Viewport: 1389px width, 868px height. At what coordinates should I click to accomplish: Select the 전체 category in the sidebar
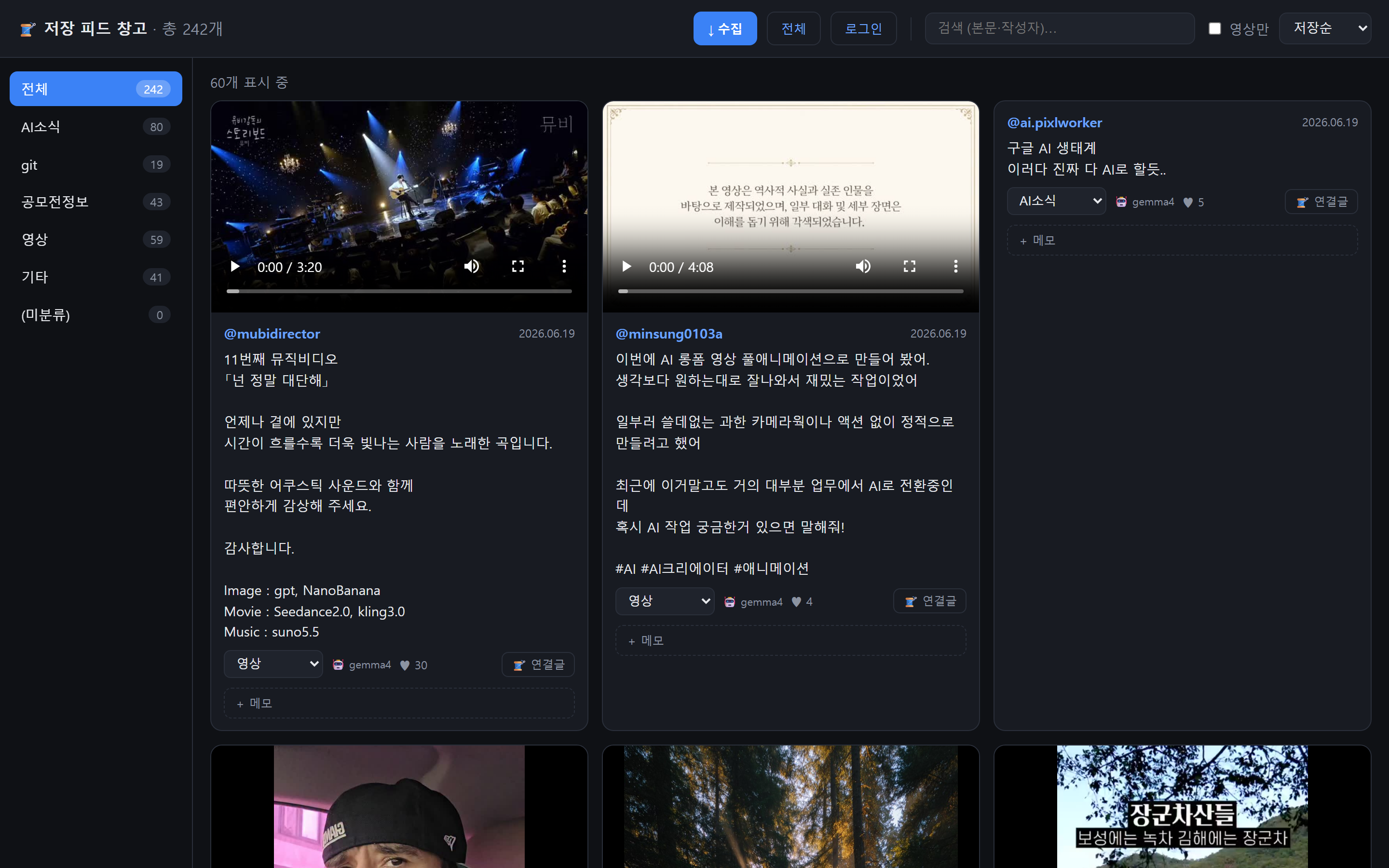pyautogui.click(x=96, y=89)
